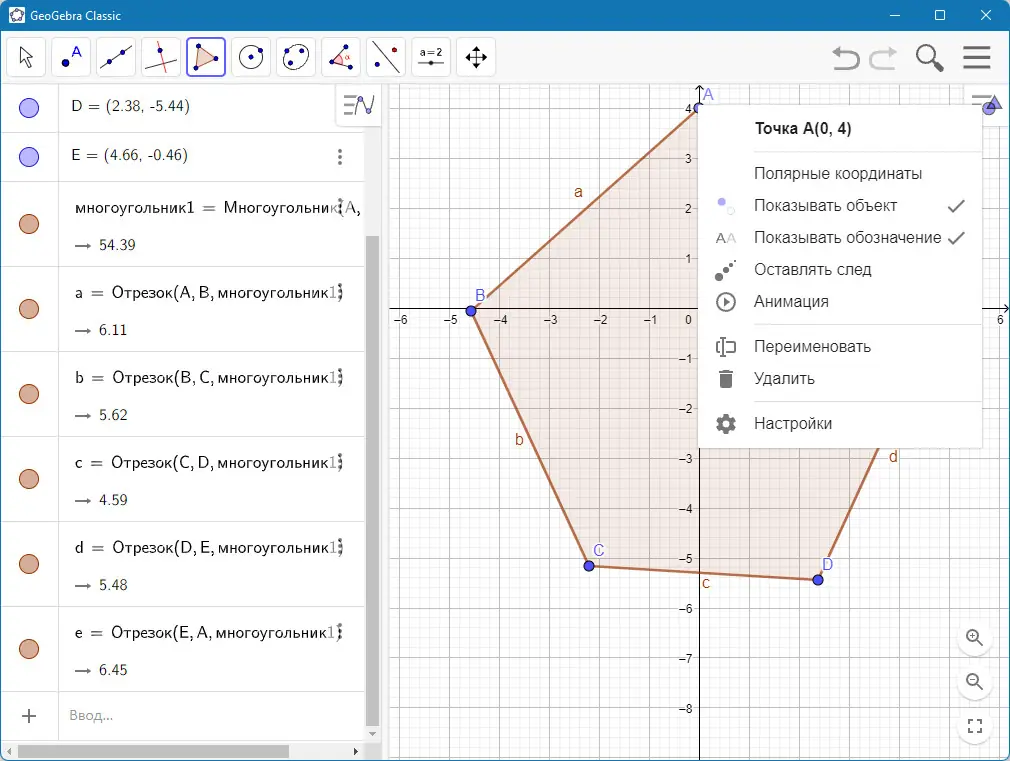
Task: Open the three-dot menu for segment a
Action: click(340, 293)
